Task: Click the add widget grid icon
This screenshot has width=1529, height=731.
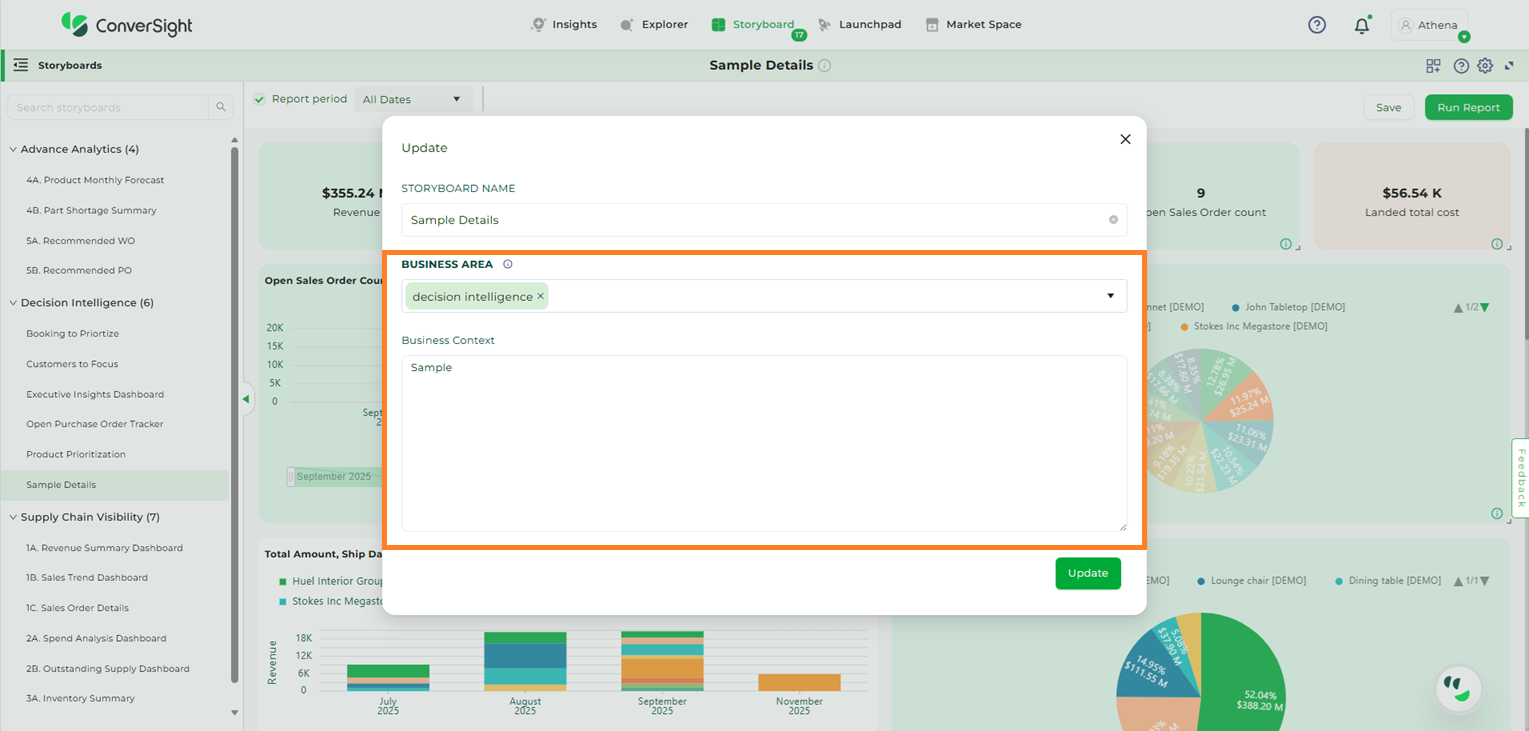Action: [x=1433, y=66]
